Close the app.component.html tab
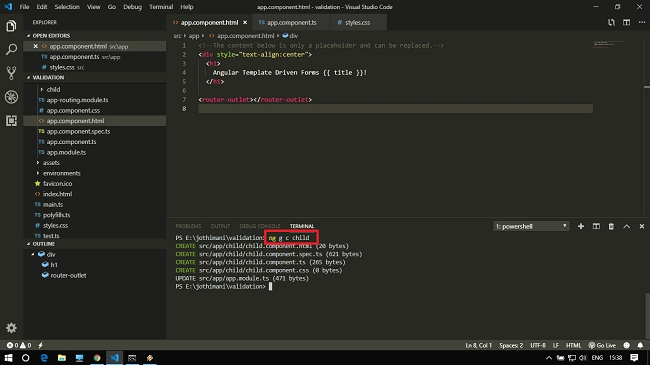The image size is (650, 365). (245, 22)
